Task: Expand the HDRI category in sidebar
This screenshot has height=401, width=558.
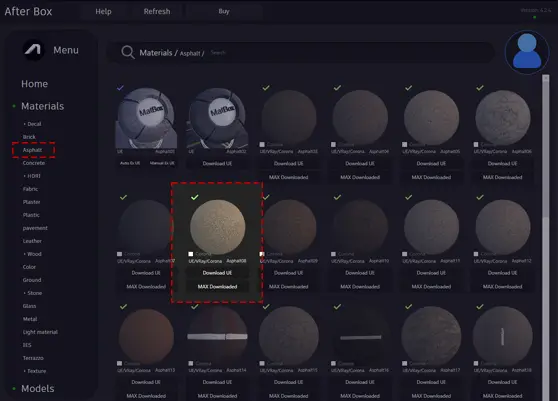Action: click(32, 176)
